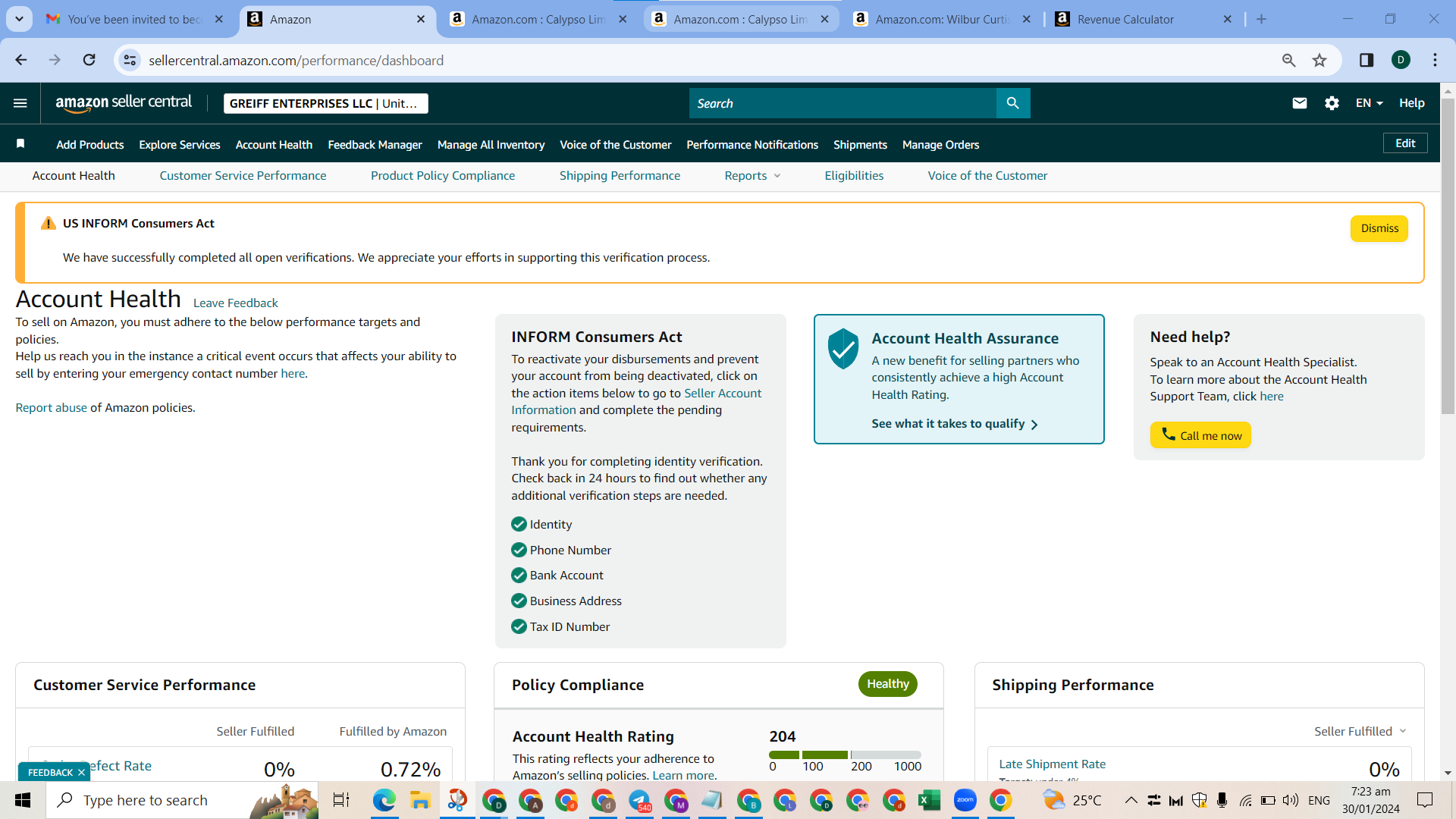Viewport: 1456px width, 819px height.
Task: Open the Chrome profile D avatar
Action: (x=1401, y=60)
